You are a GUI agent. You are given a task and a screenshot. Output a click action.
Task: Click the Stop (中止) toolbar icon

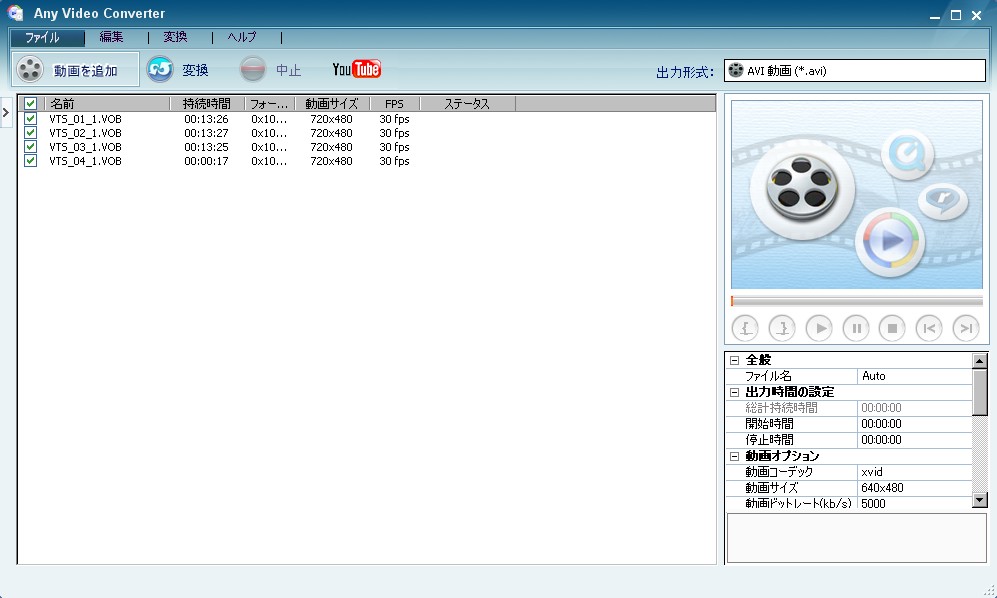pyautogui.click(x=252, y=69)
